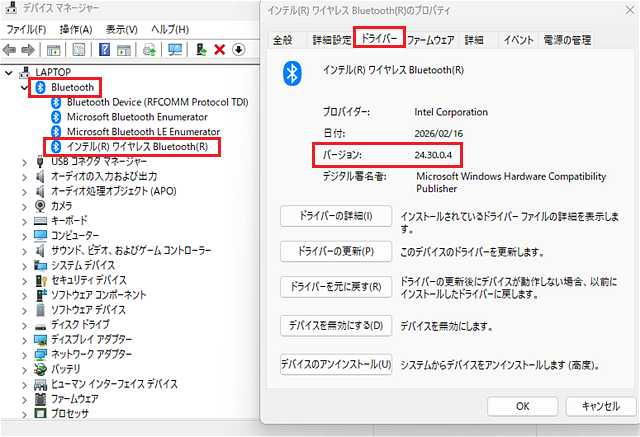Open the ファイル(F) menu
The width and height of the screenshot is (640, 437).
pyautogui.click(x=26, y=29)
